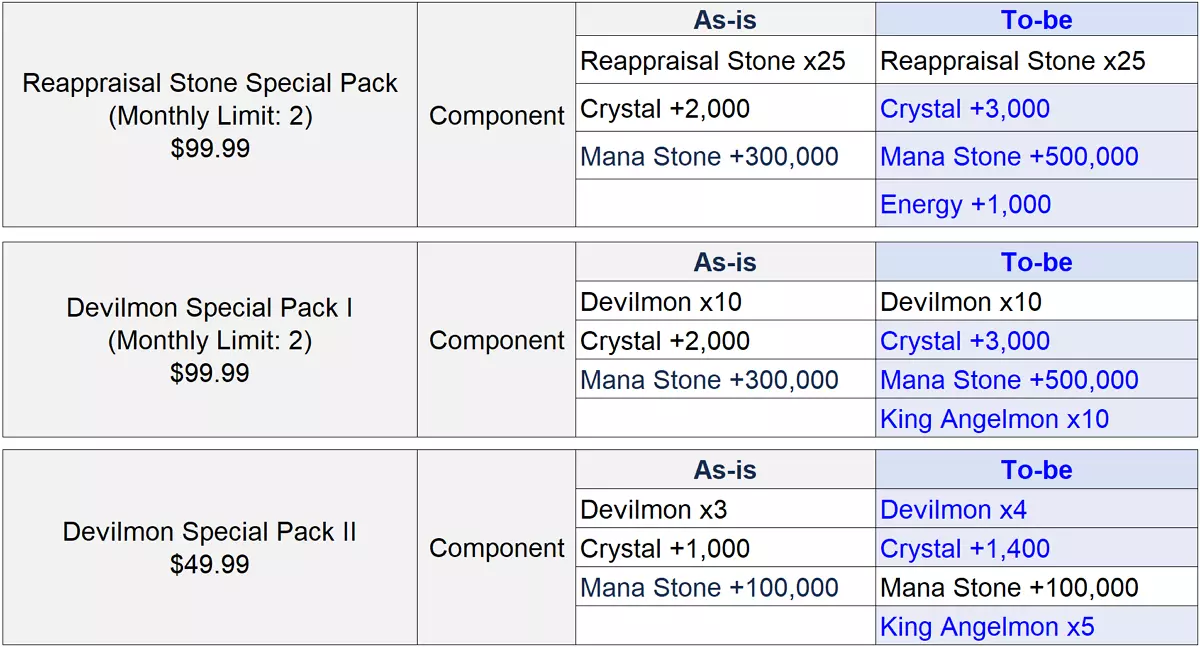This screenshot has height=647, width=1200.
Task: Select the Crystal +1,000 cell
Action: click(x=665, y=549)
